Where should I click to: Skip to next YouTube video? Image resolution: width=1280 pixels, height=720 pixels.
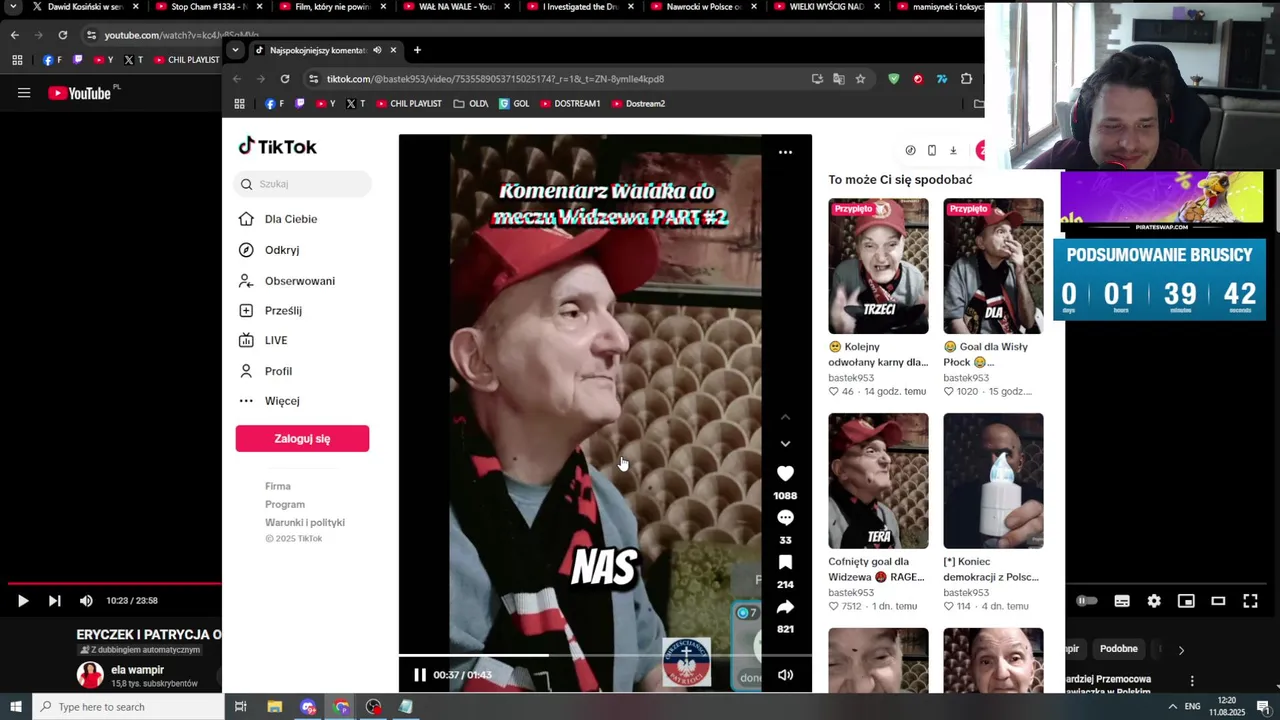[55, 601]
